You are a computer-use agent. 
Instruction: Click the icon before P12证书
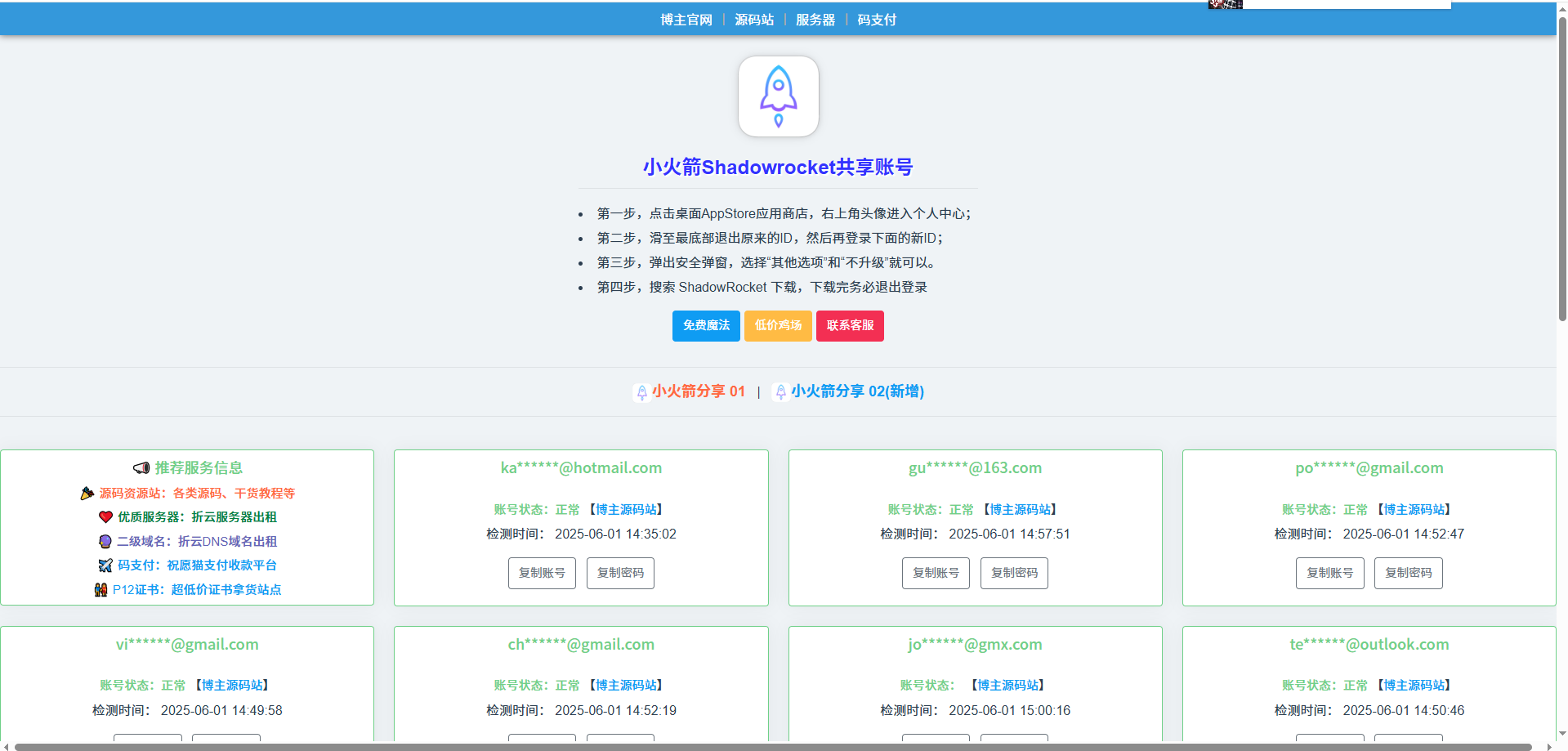[x=101, y=590]
